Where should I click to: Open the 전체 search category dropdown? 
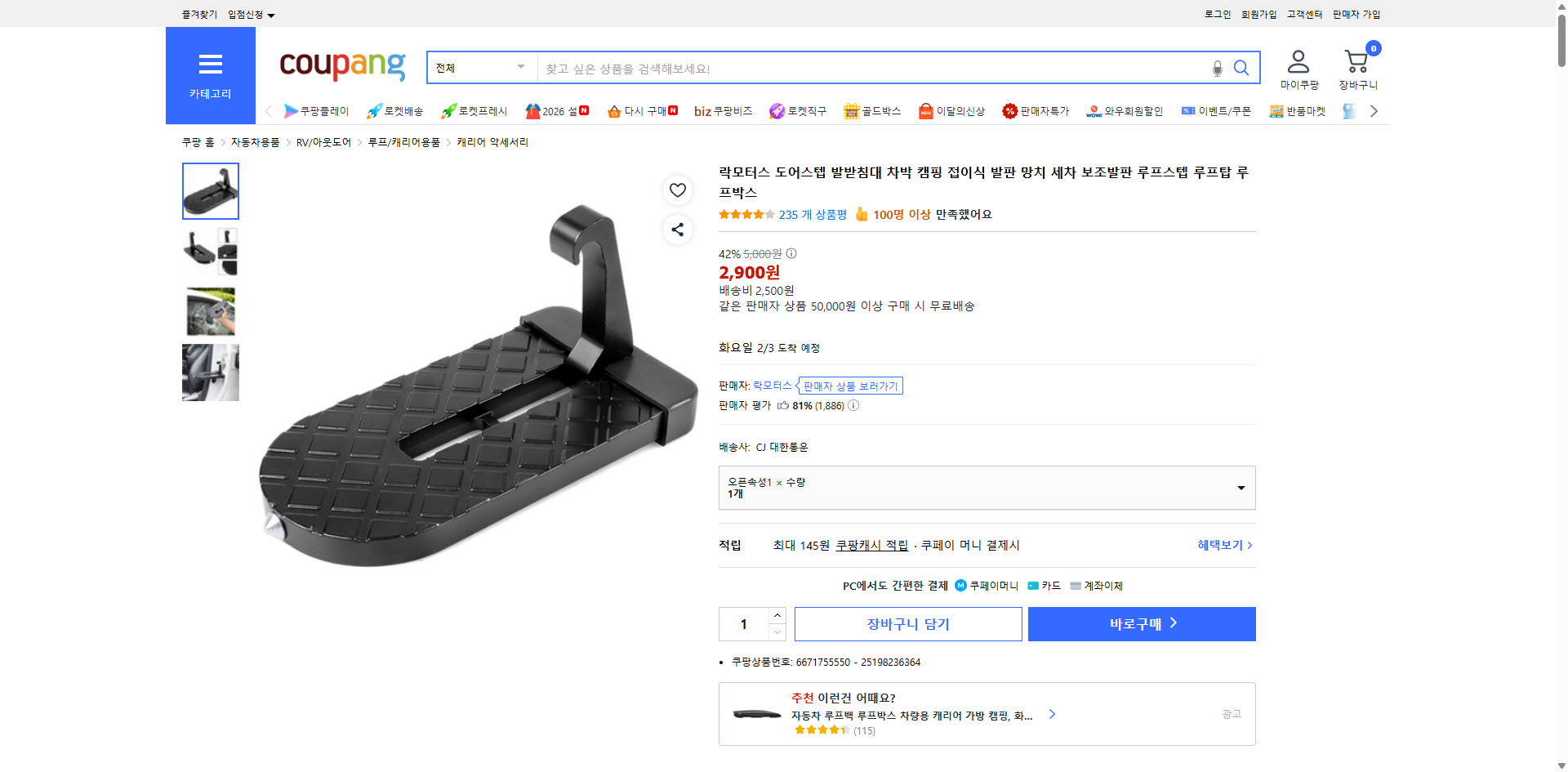[x=480, y=68]
